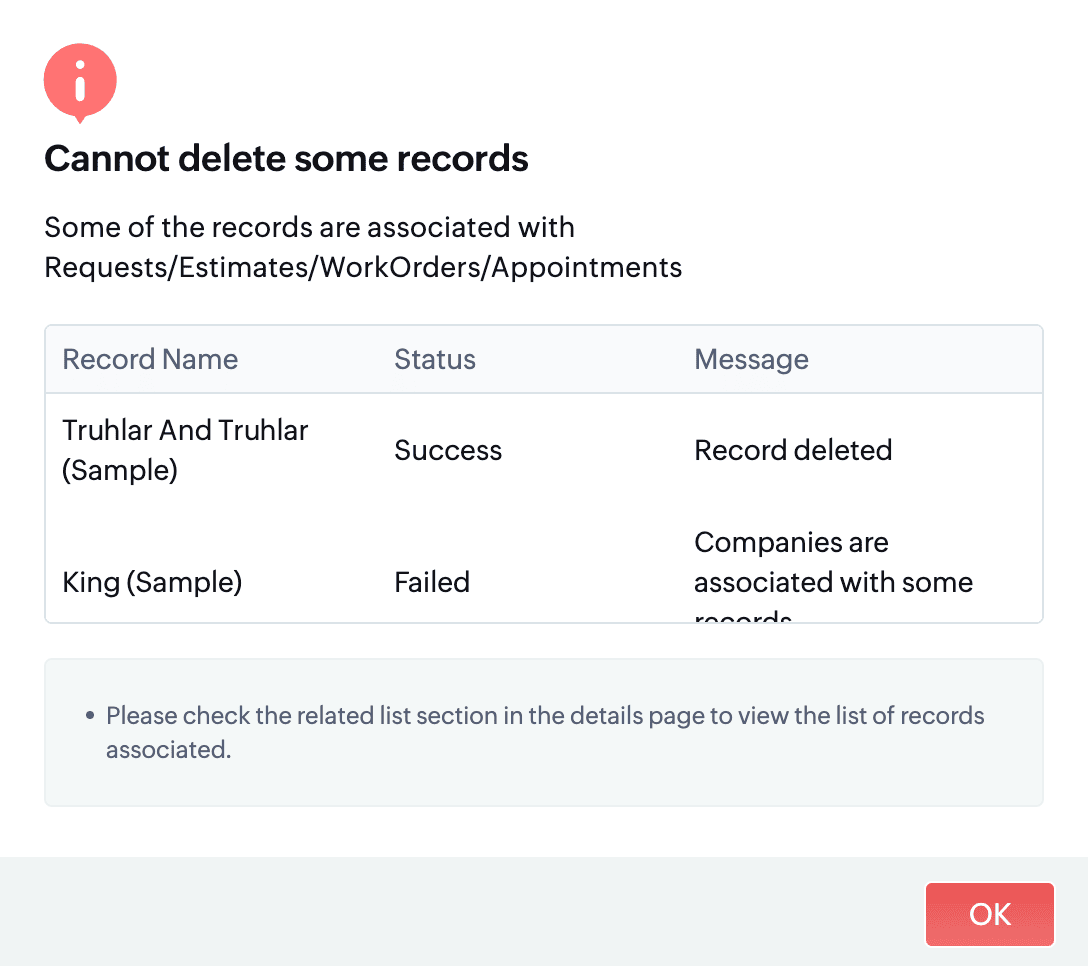1088x966 pixels.
Task: Click the Status column header
Action: 435,360
